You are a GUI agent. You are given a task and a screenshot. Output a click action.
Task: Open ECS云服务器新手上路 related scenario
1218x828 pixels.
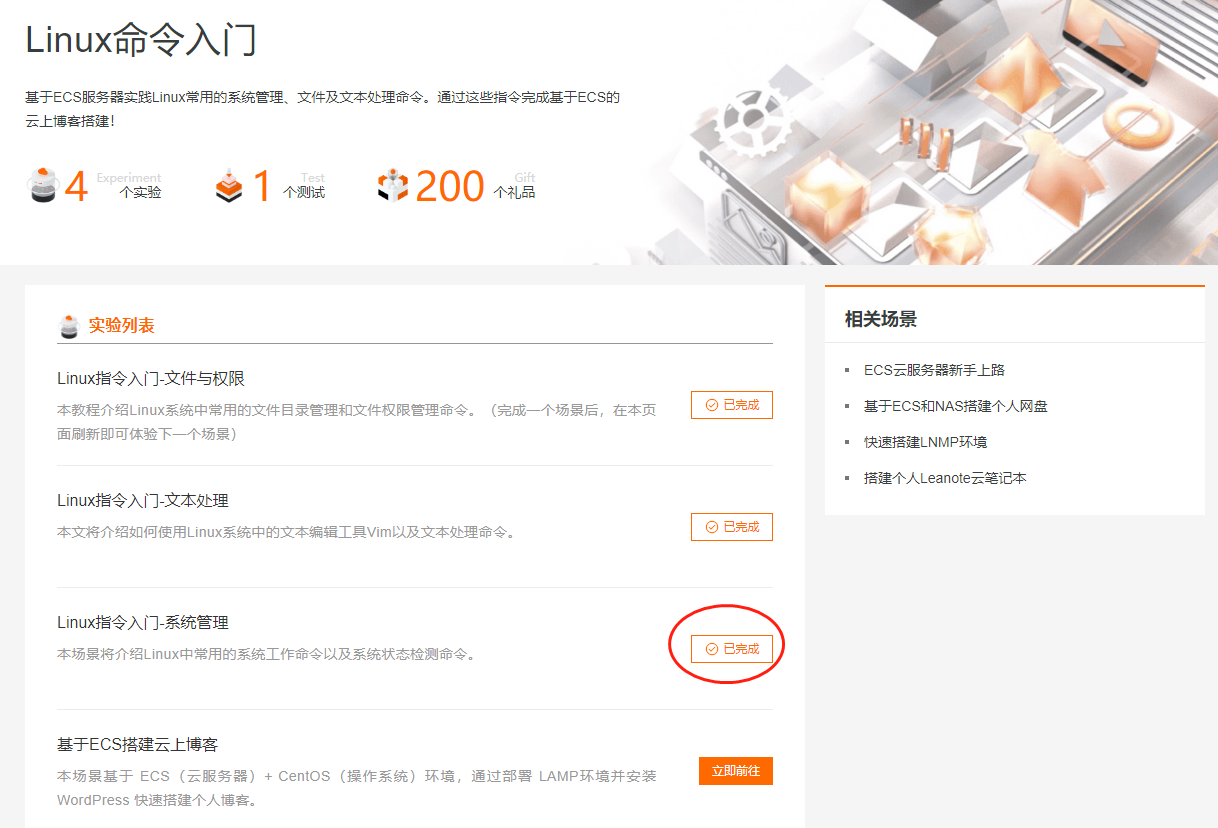(934, 370)
